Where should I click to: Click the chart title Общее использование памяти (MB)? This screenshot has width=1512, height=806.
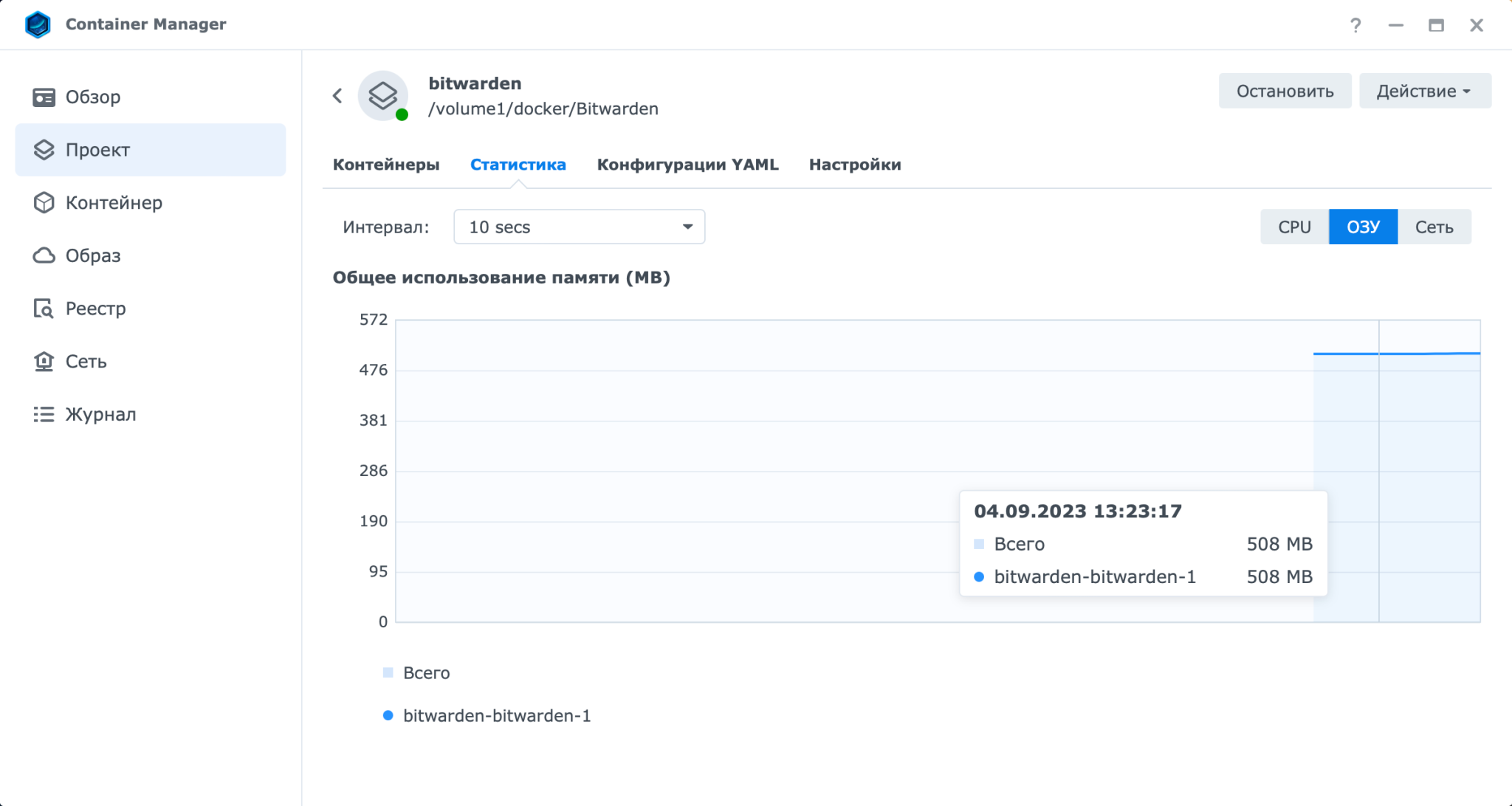[501, 278]
